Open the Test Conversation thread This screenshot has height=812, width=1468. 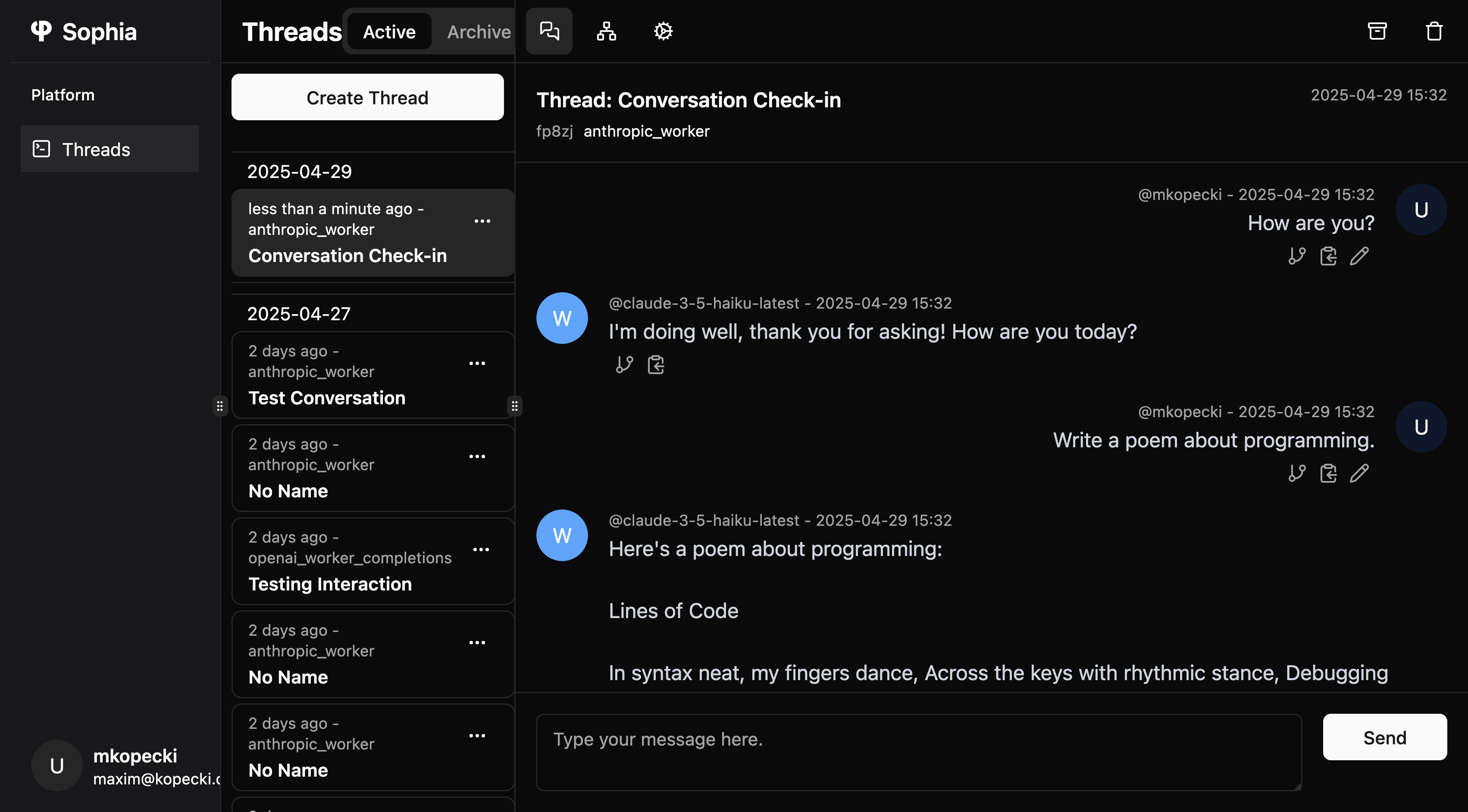coord(372,375)
